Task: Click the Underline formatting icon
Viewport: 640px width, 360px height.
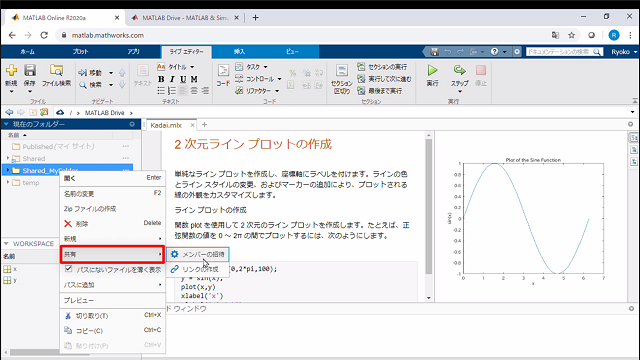Action: (183, 79)
